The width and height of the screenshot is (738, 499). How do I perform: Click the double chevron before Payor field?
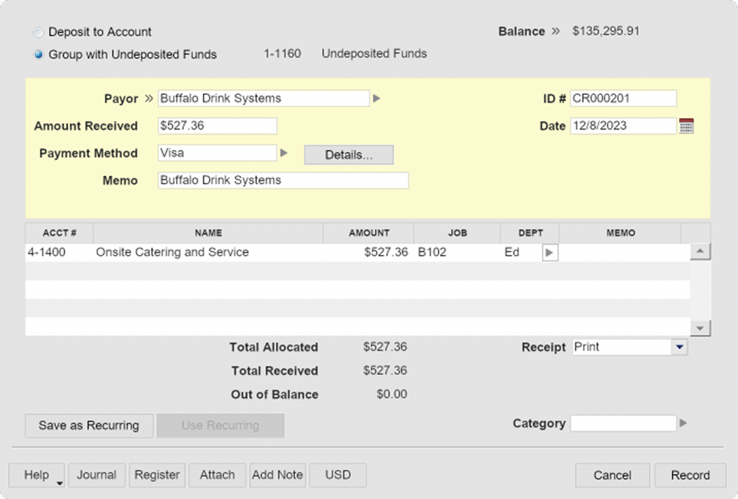149,99
